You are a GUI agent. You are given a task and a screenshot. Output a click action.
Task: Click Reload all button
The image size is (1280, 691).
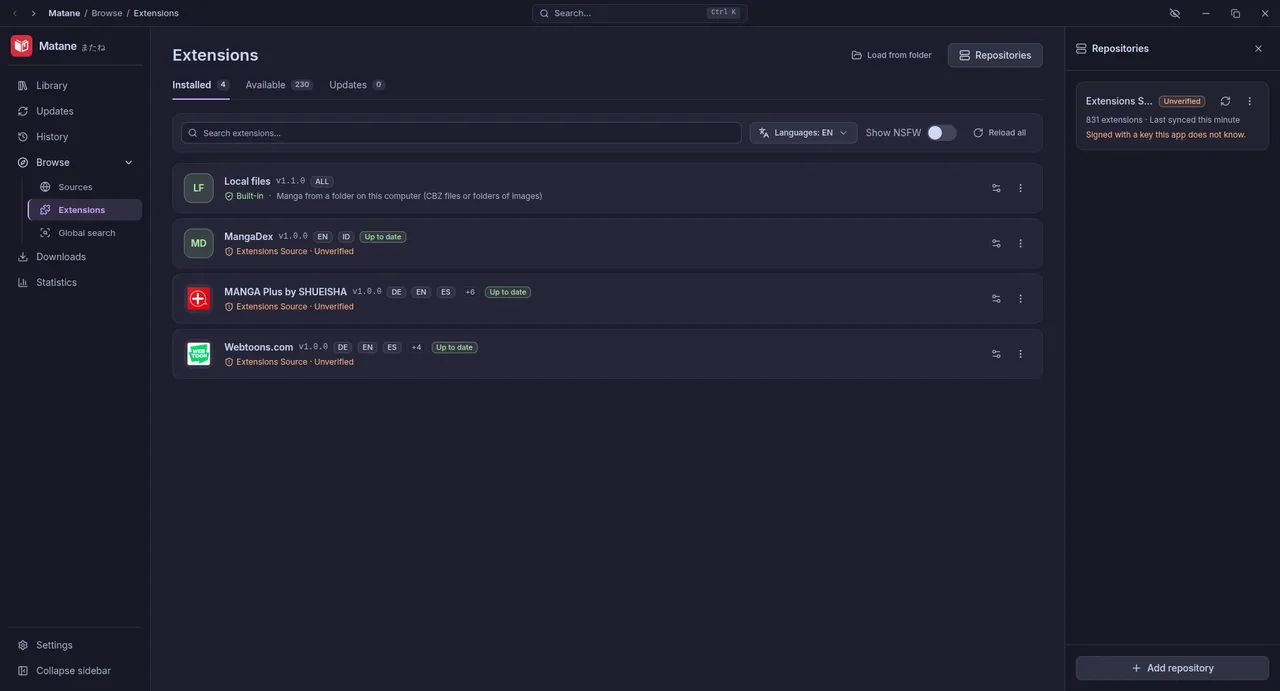point(999,133)
